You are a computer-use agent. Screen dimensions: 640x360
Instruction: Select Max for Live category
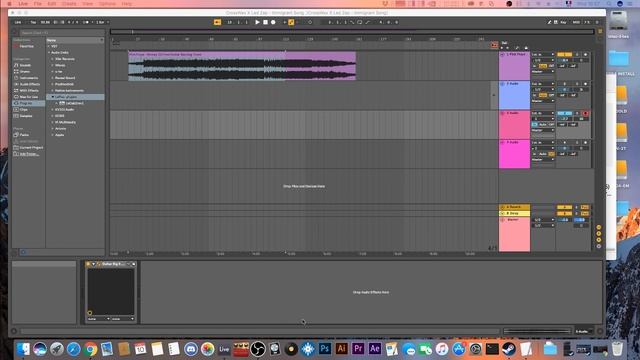[29, 97]
